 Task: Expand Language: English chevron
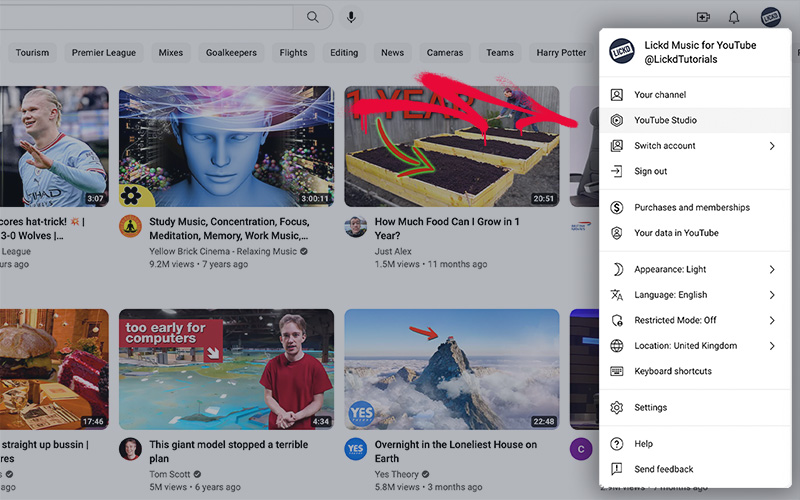tap(772, 295)
